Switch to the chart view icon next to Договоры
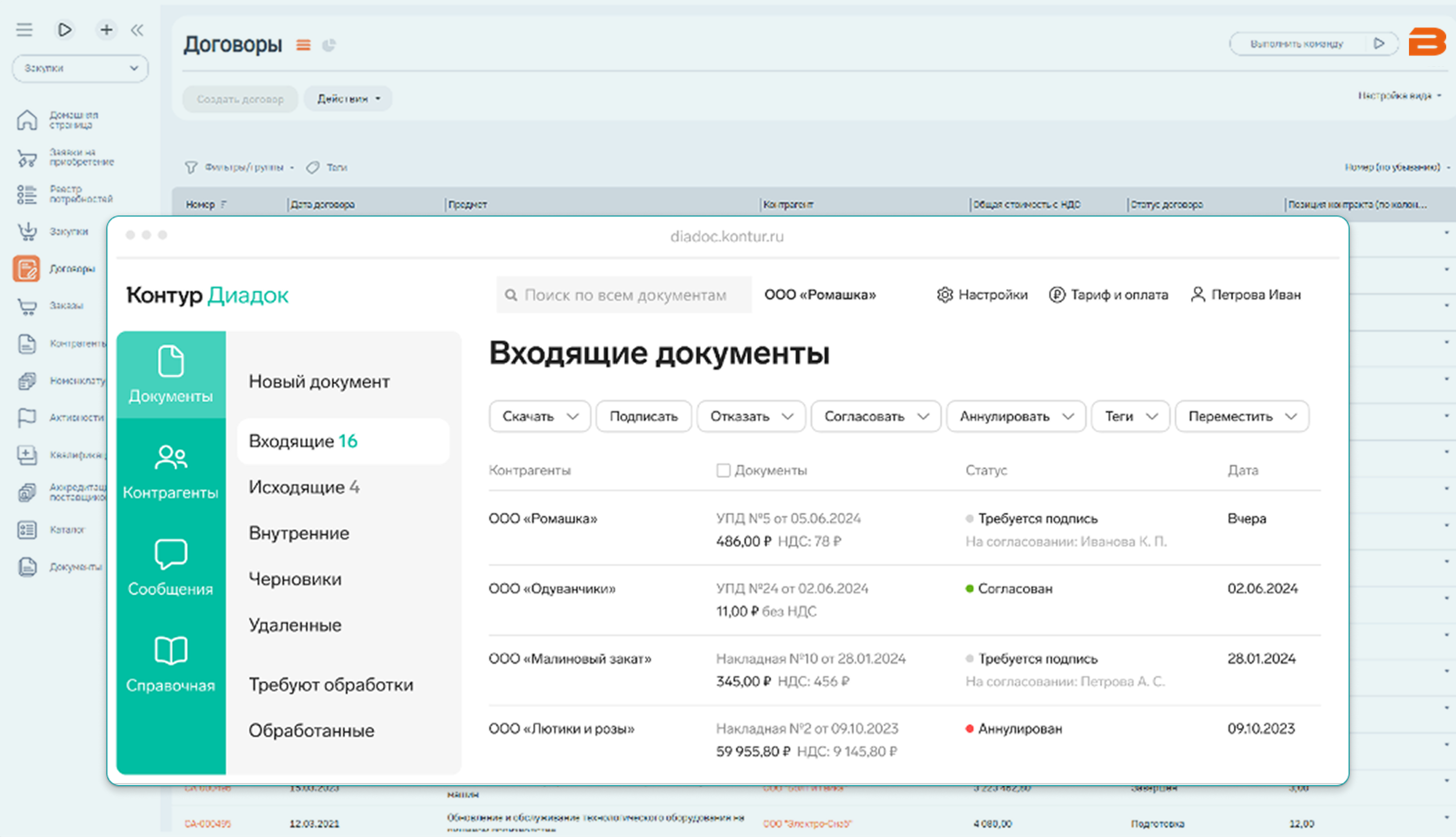Screen dimensions: 1456x837 329,45
